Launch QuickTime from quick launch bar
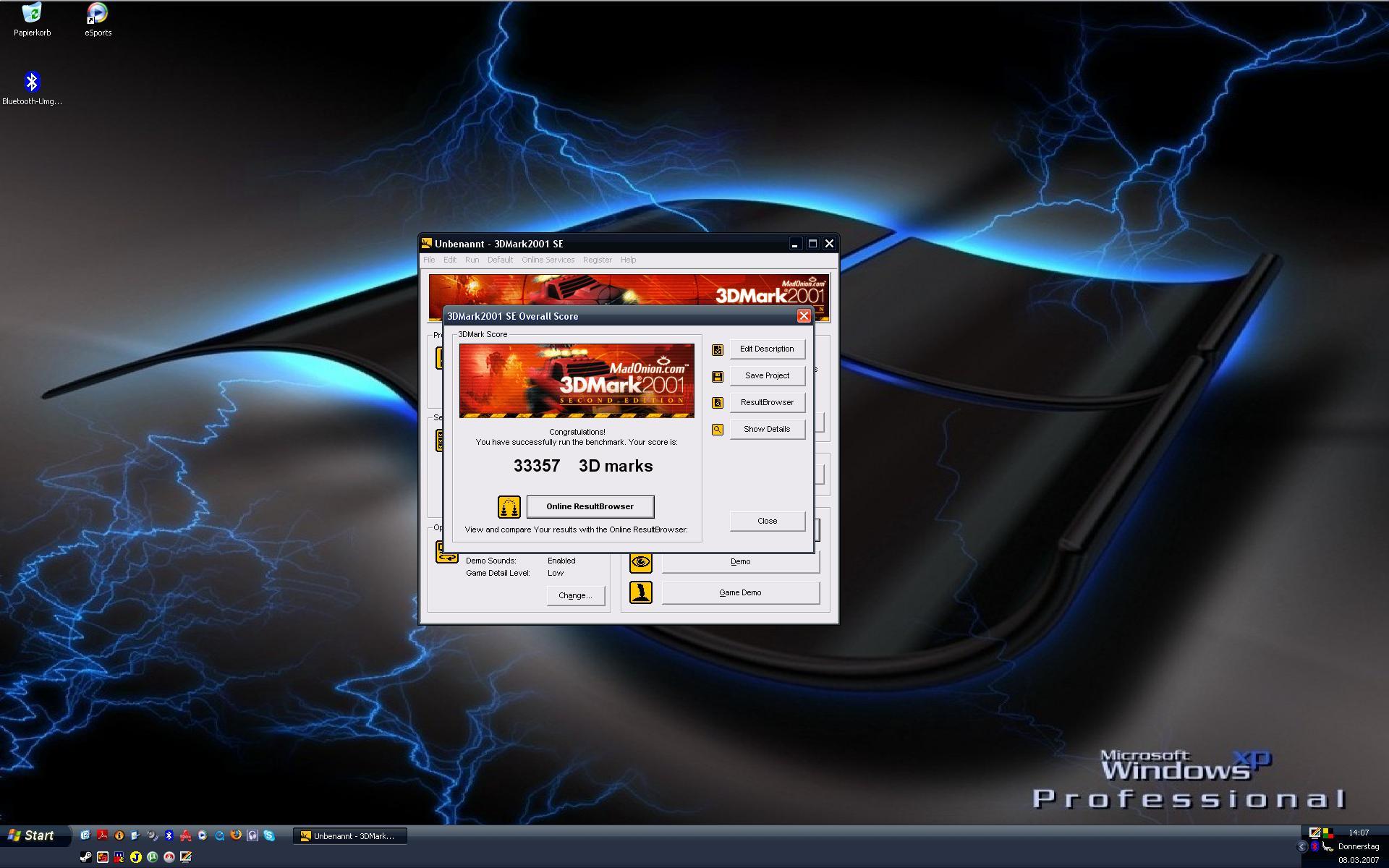The height and width of the screenshot is (868, 1389). [219, 835]
